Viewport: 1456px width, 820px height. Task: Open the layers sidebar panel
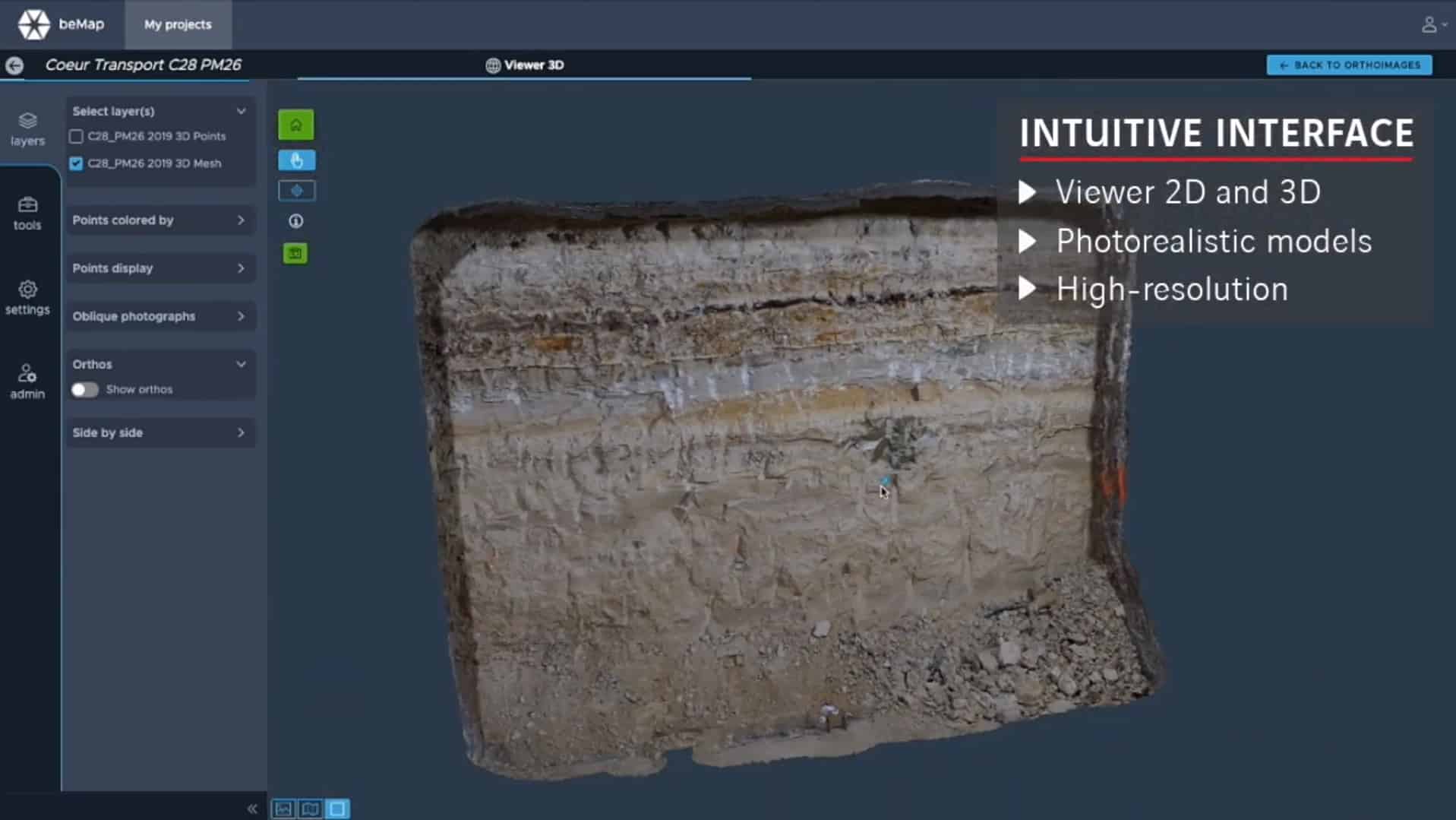point(27,129)
